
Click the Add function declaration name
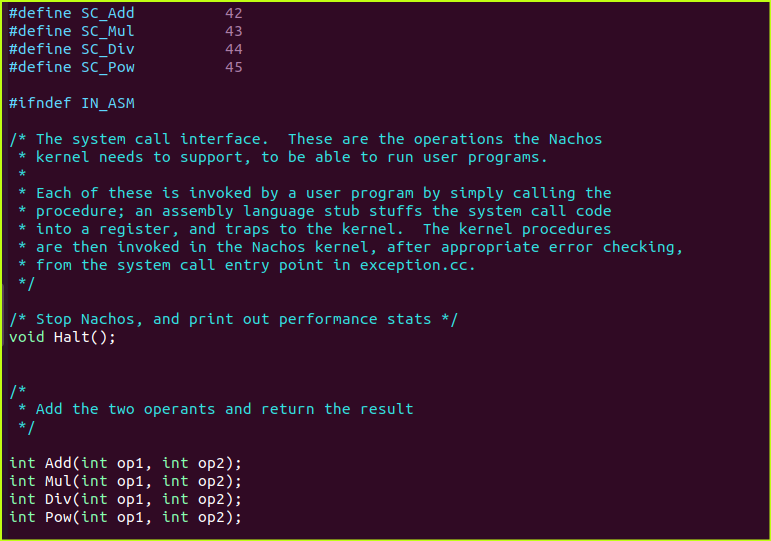tap(58, 463)
